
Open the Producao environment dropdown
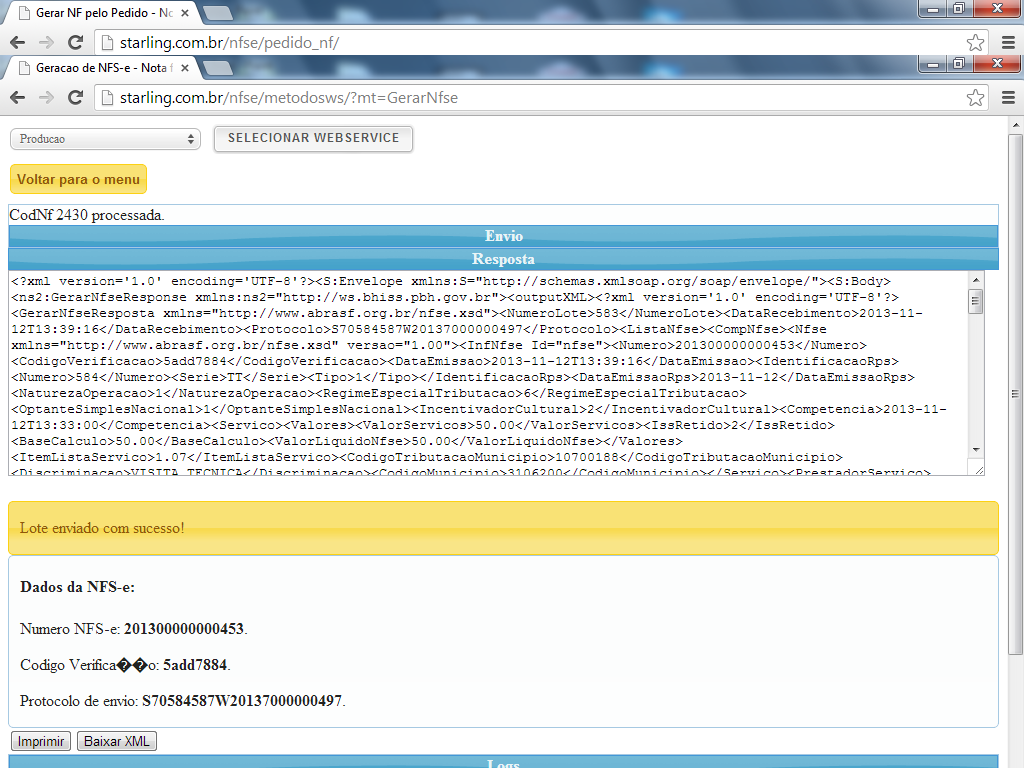pyautogui.click(x=105, y=139)
